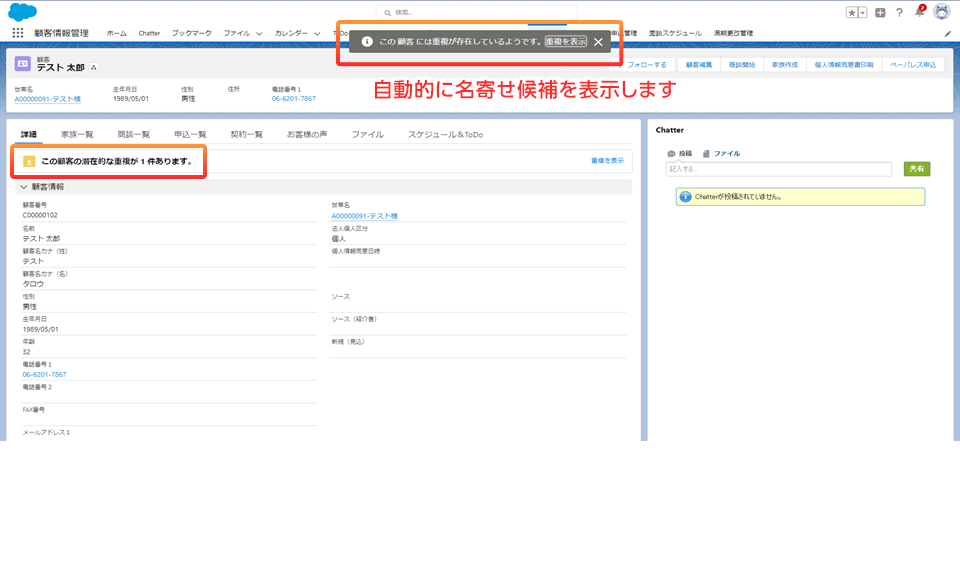Expand the ファイル navigation dropdown

click(x=259, y=33)
